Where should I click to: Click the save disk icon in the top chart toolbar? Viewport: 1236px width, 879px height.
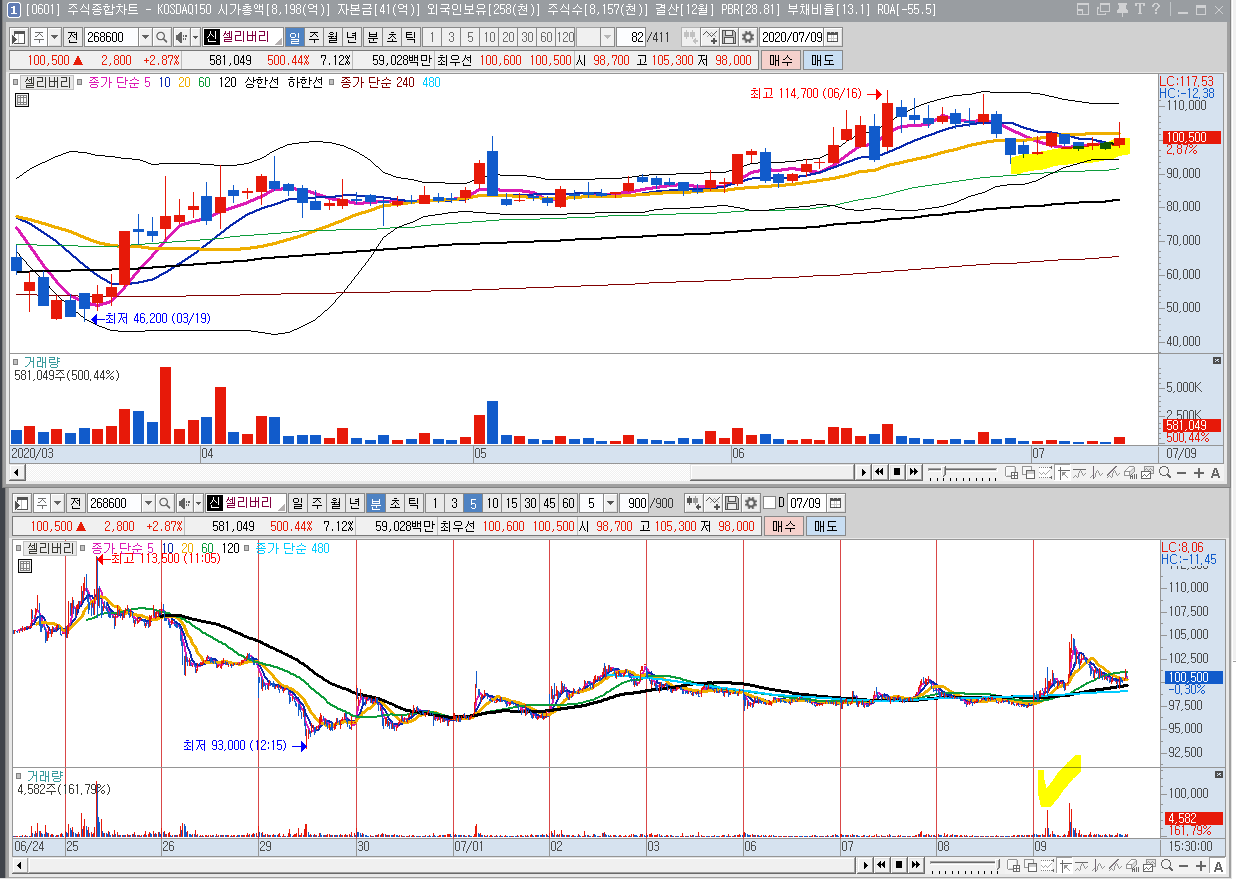tap(729, 37)
